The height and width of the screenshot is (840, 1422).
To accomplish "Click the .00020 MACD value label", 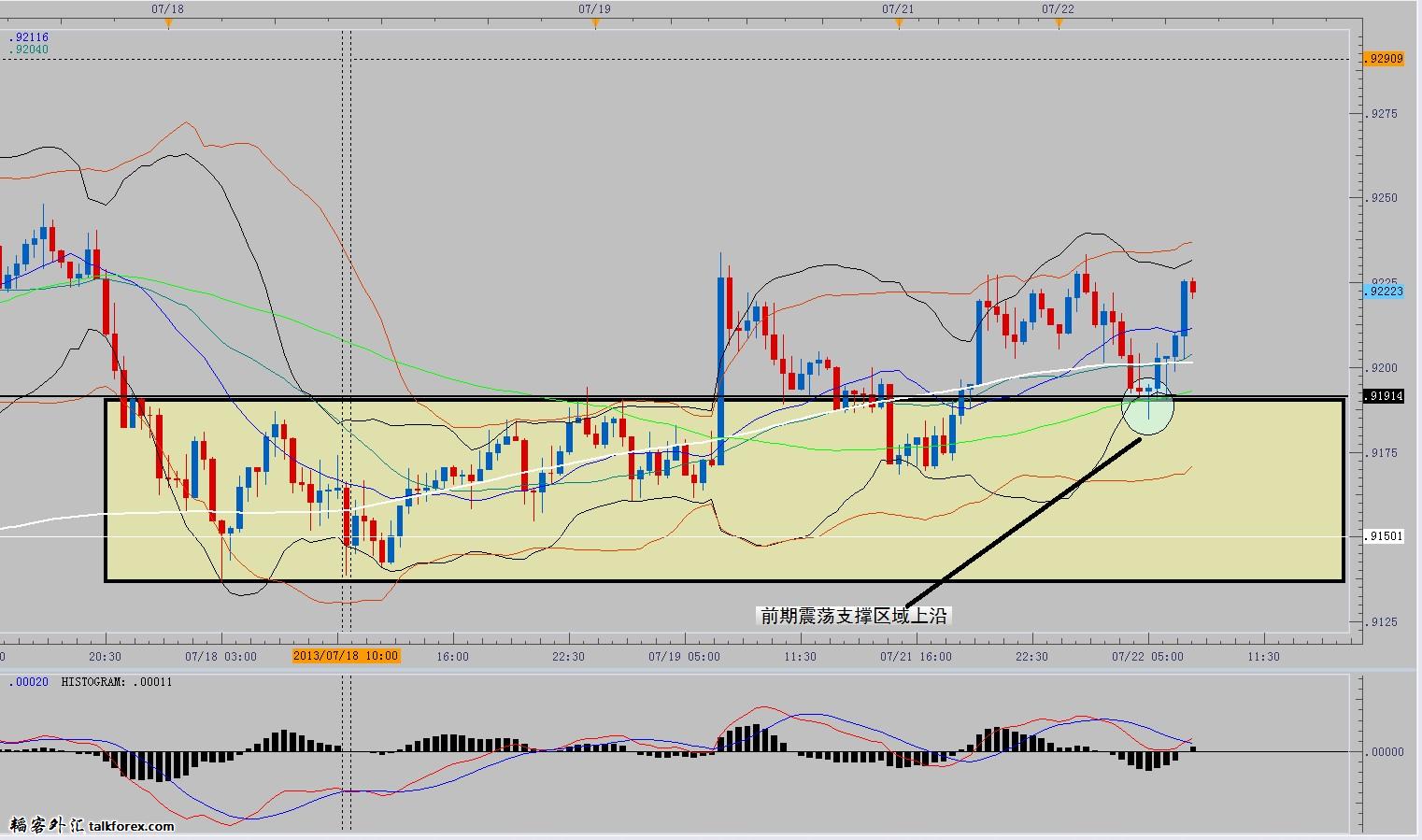I will pyautogui.click(x=29, y=682).
